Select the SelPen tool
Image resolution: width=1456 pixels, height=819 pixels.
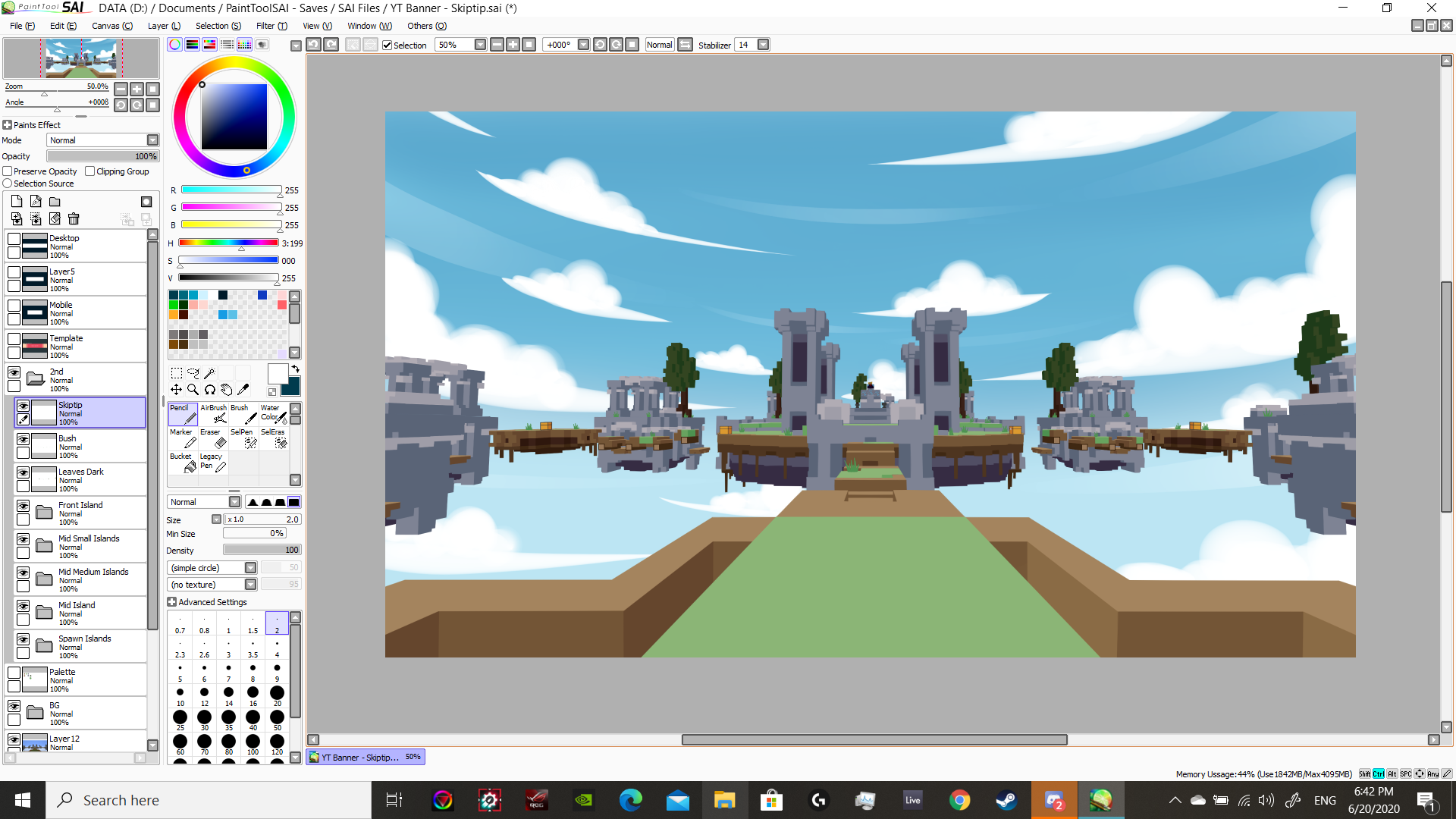(x=243, y=438)
